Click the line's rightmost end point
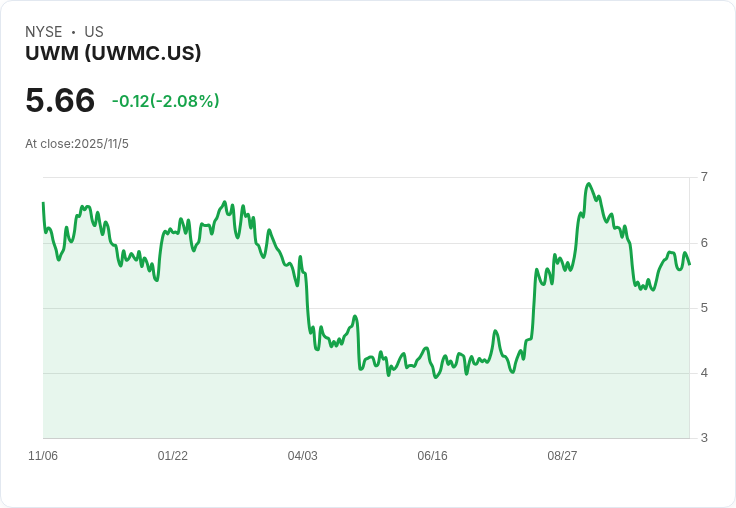This screenshot has height=508, width=736. pyautogui.click(x=689, y=264)
